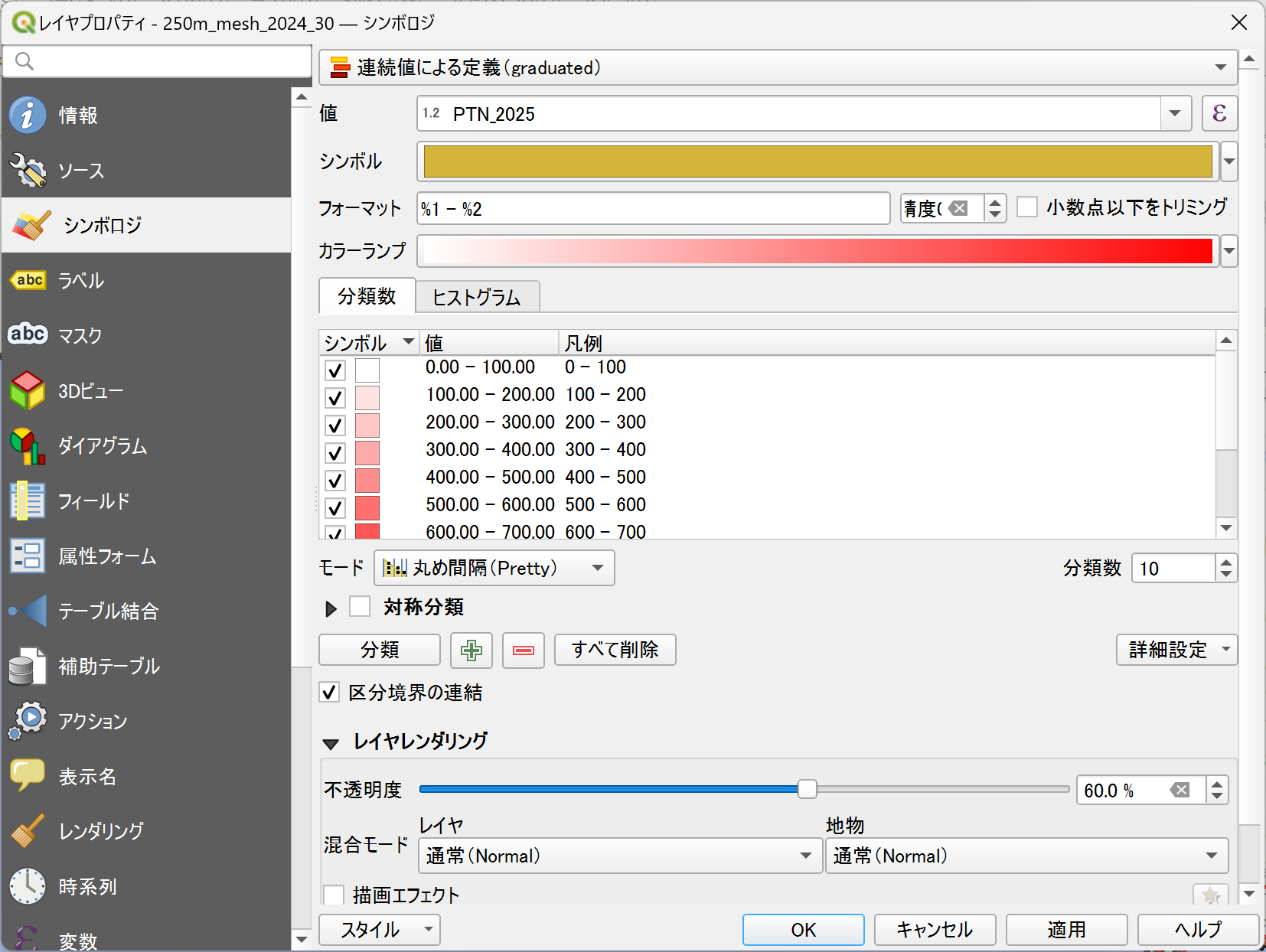1266x952 pixels.
Task: Open the ダイアグラム diagrams page
Action: pos(103,446)
